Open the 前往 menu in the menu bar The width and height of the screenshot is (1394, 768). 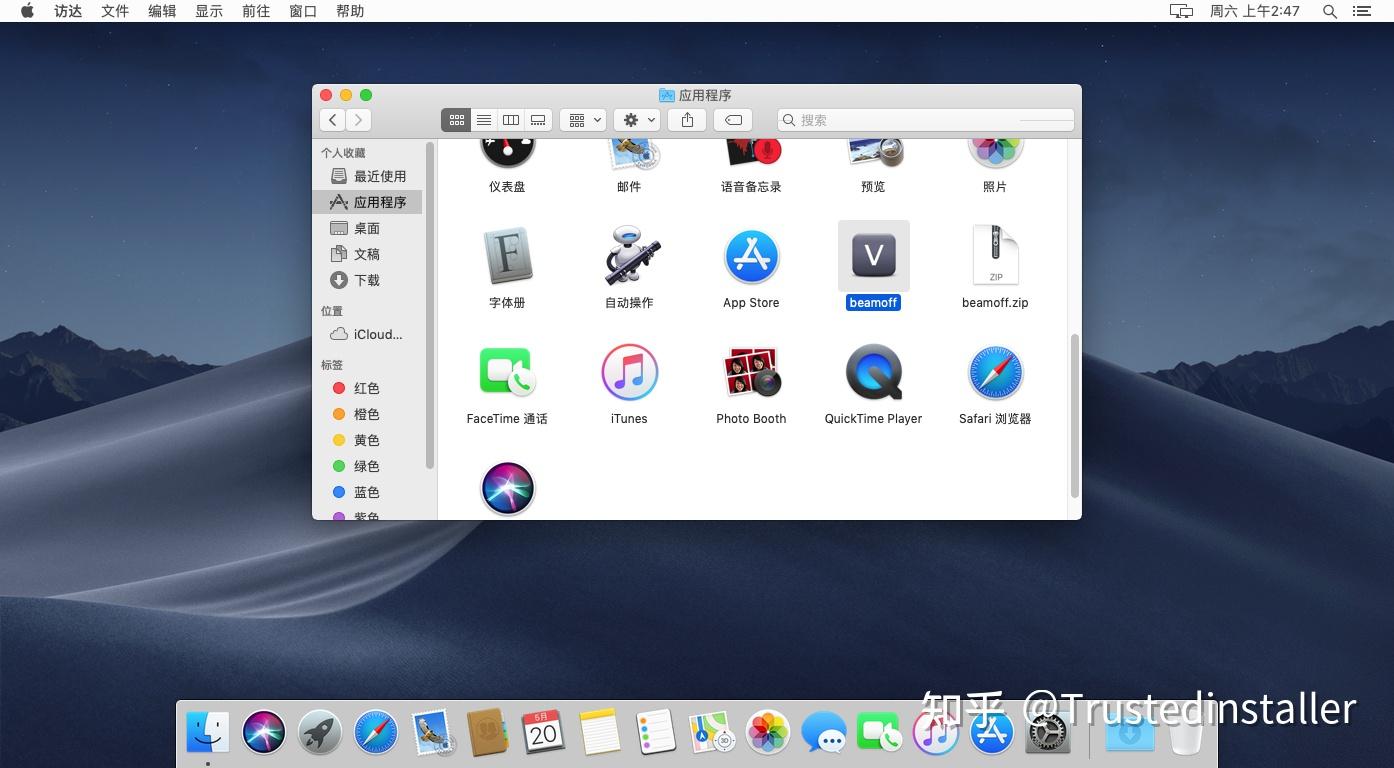256,11
